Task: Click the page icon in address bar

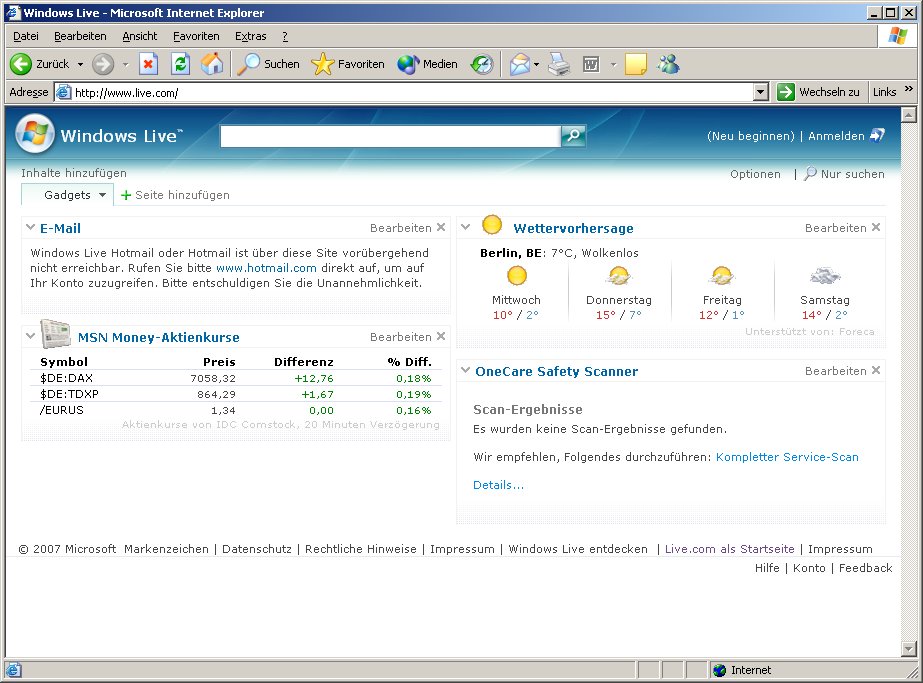Action: coord(64,92)
